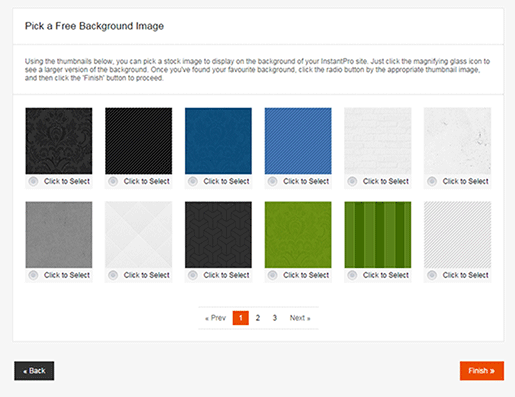Select radio button under white speckled background
515x397 pixels.
click(x=432, y=181)
